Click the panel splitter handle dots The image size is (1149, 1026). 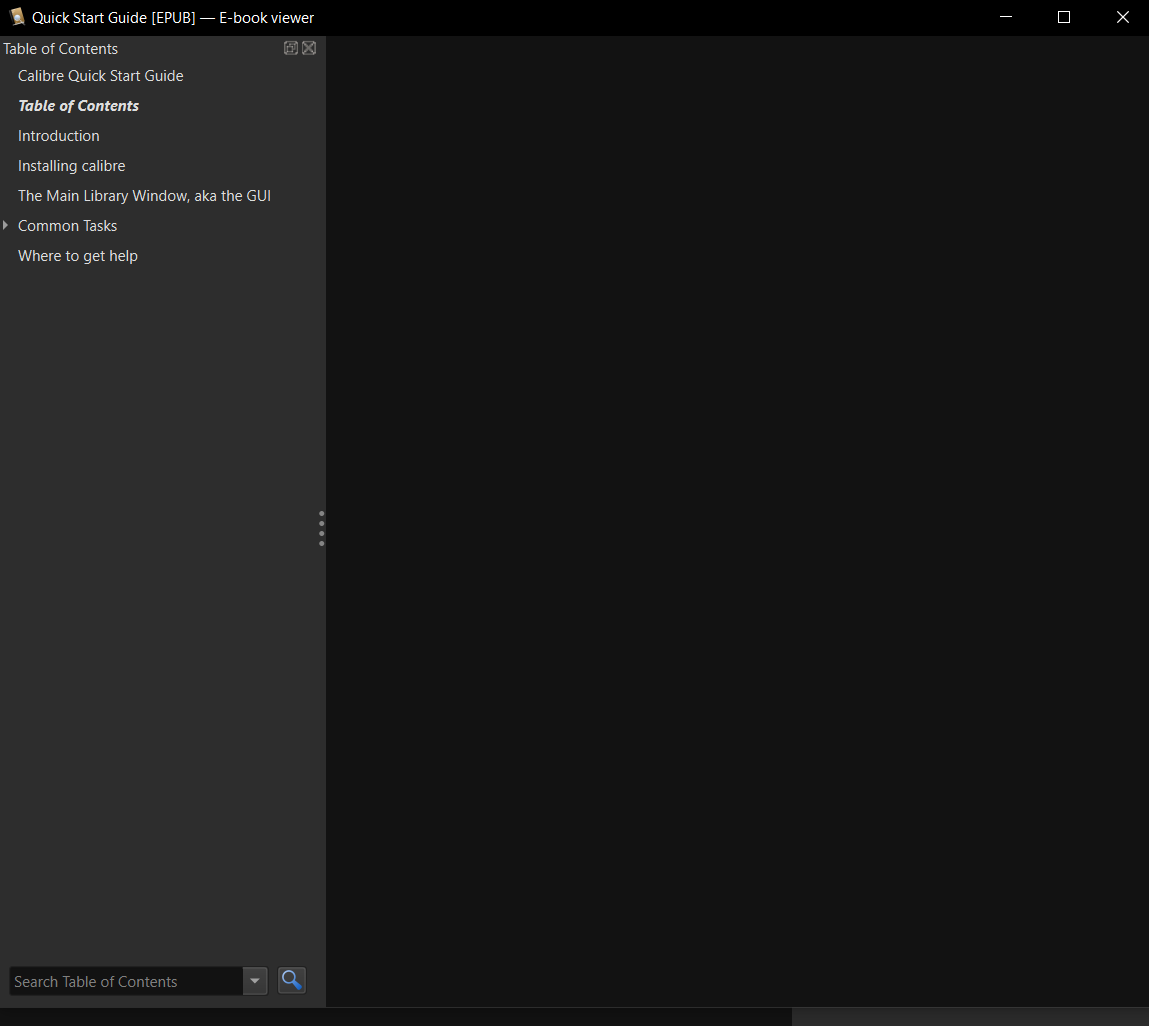322,528
